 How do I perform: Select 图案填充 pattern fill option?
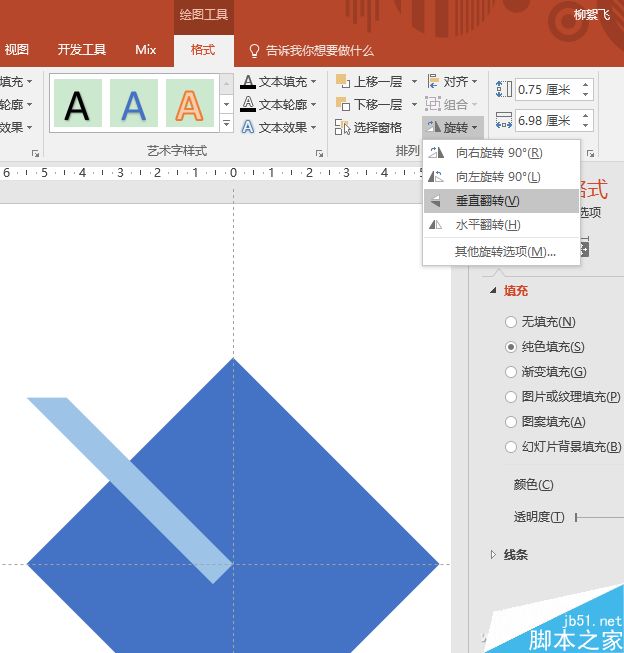click(511, 422)
